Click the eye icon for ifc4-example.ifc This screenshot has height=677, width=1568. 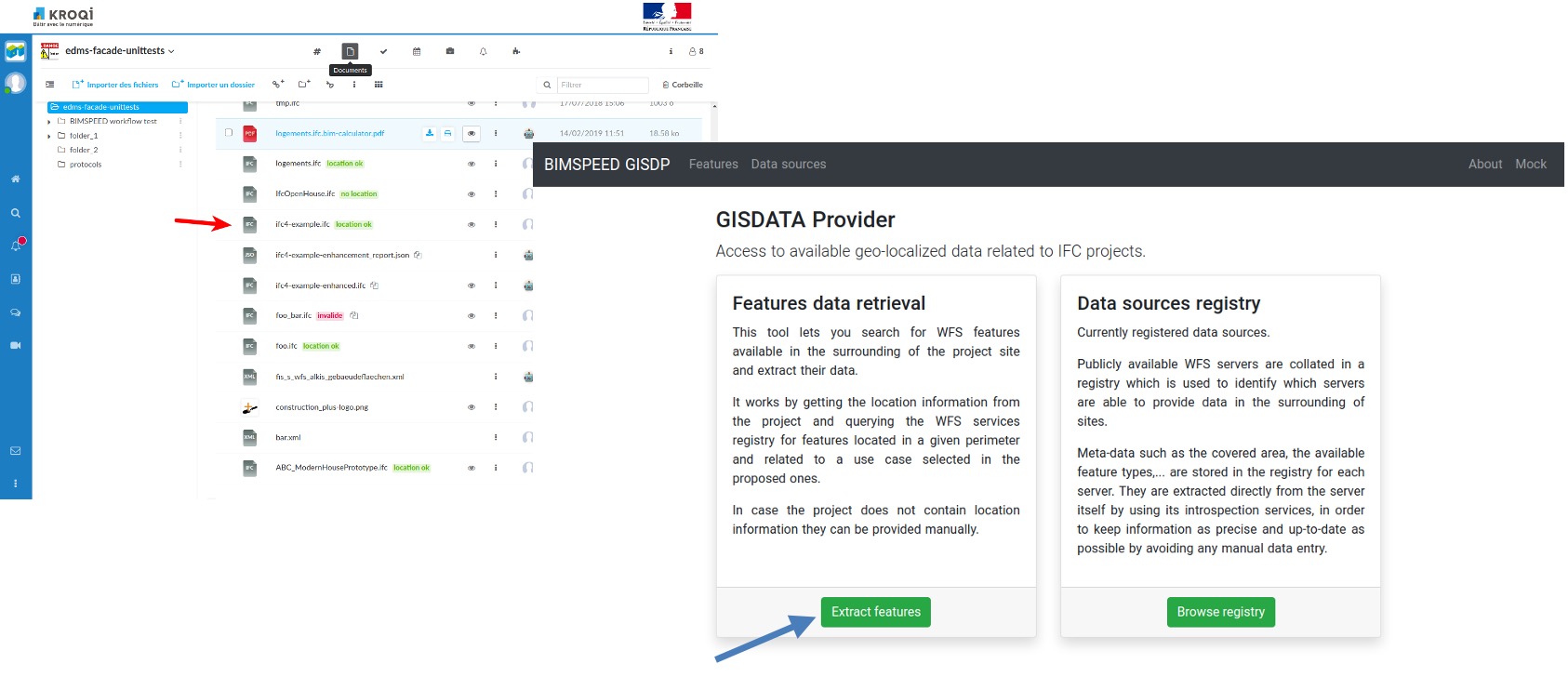(472, 224)
